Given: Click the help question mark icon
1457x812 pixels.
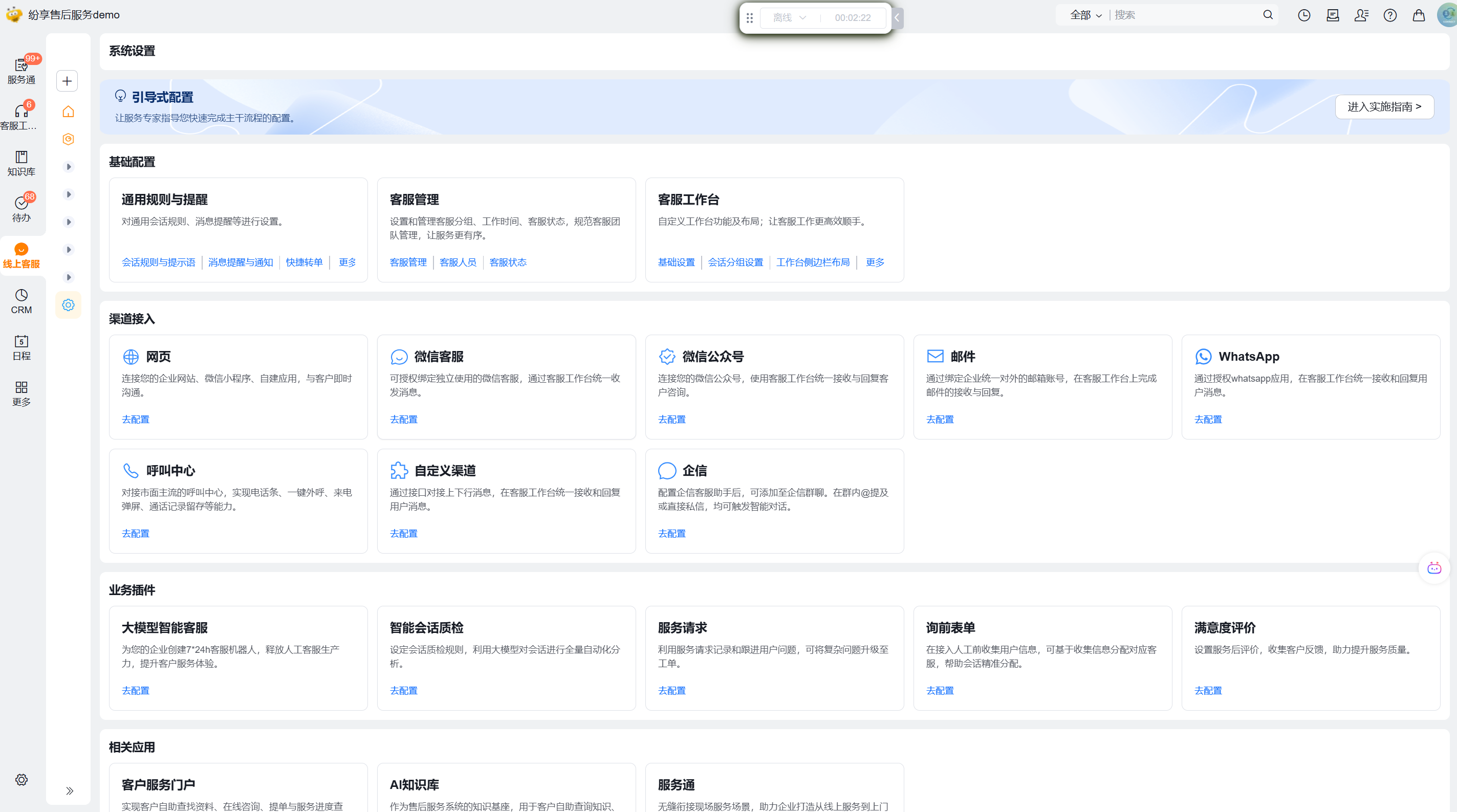Looking at the screenshot, I should click(1389, 15).
